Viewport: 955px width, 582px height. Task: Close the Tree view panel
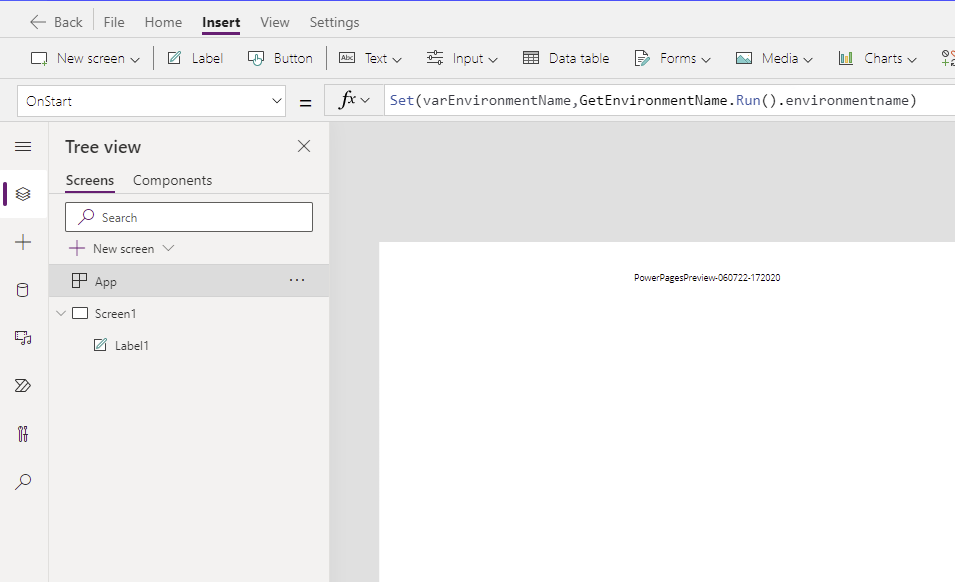coord(304,146)
